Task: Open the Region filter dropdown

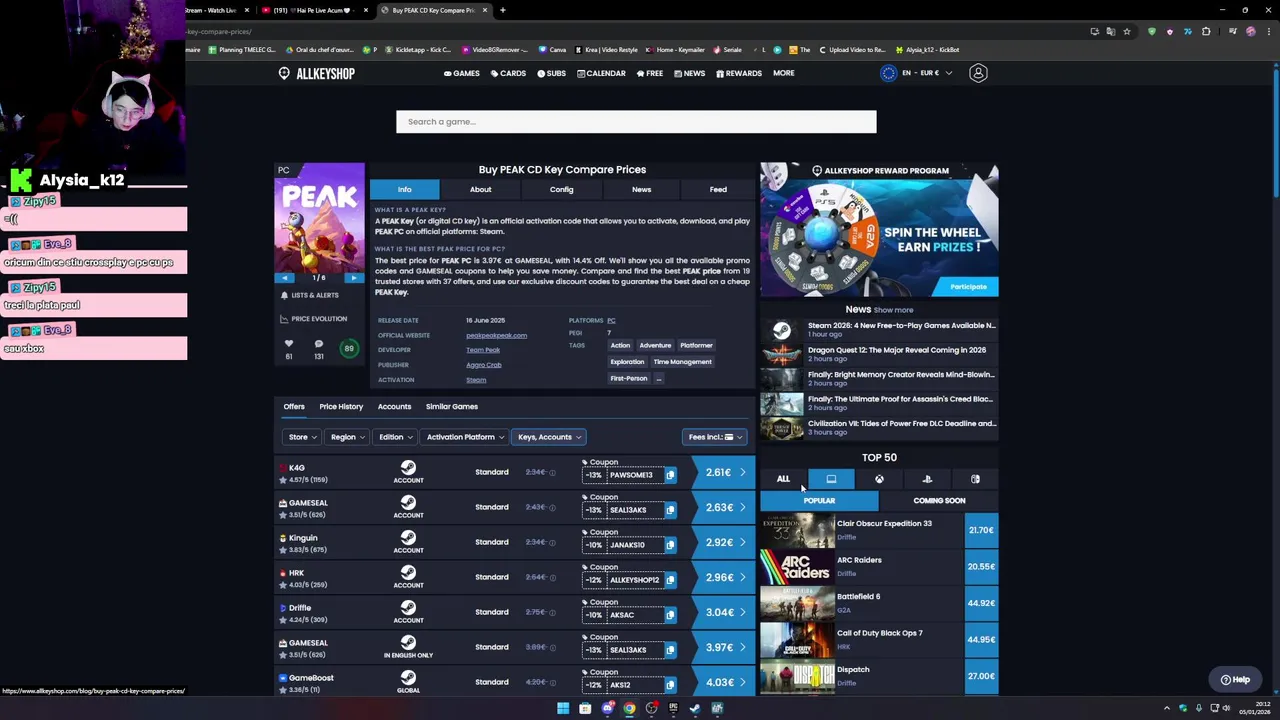Action: pos(347,437)
